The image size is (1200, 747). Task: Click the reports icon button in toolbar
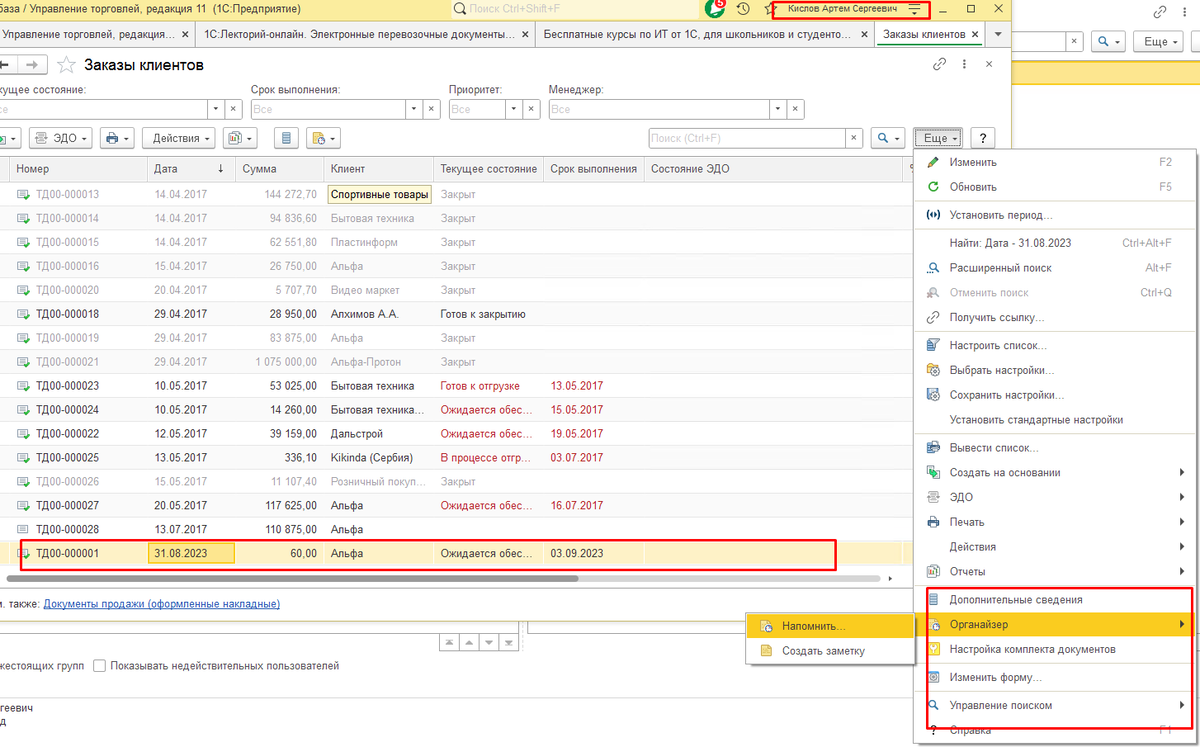pyautogui.click(x=240, y=138)
